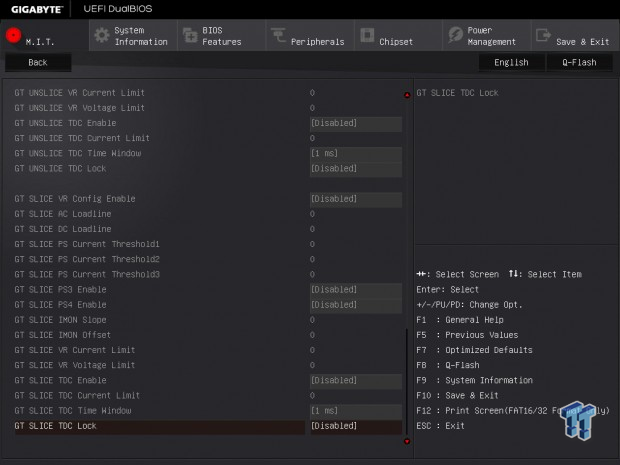
Task: Edit GT SLICE IMON Offset value
Action: 312,335
